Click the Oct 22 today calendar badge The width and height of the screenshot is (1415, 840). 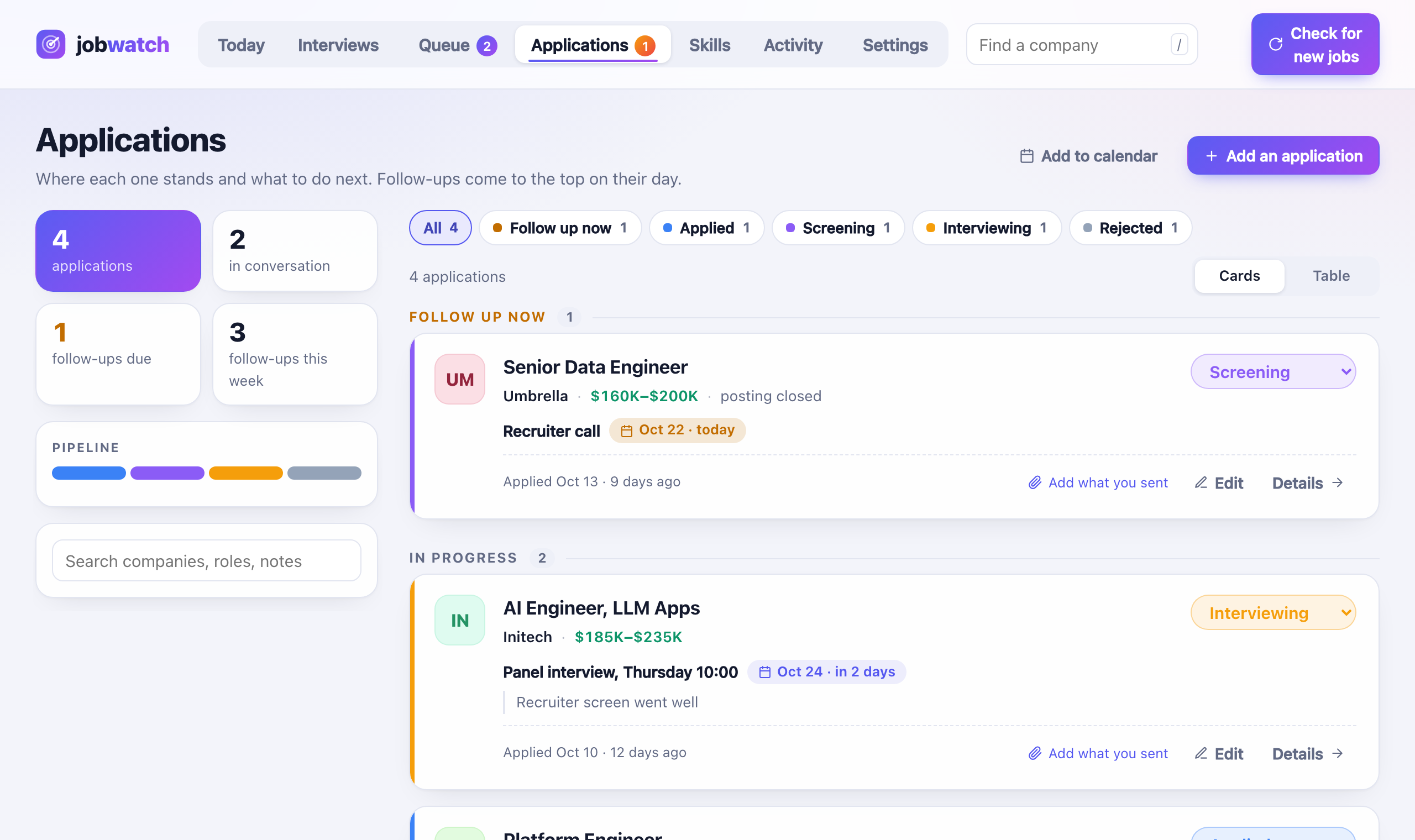(678, 430)
